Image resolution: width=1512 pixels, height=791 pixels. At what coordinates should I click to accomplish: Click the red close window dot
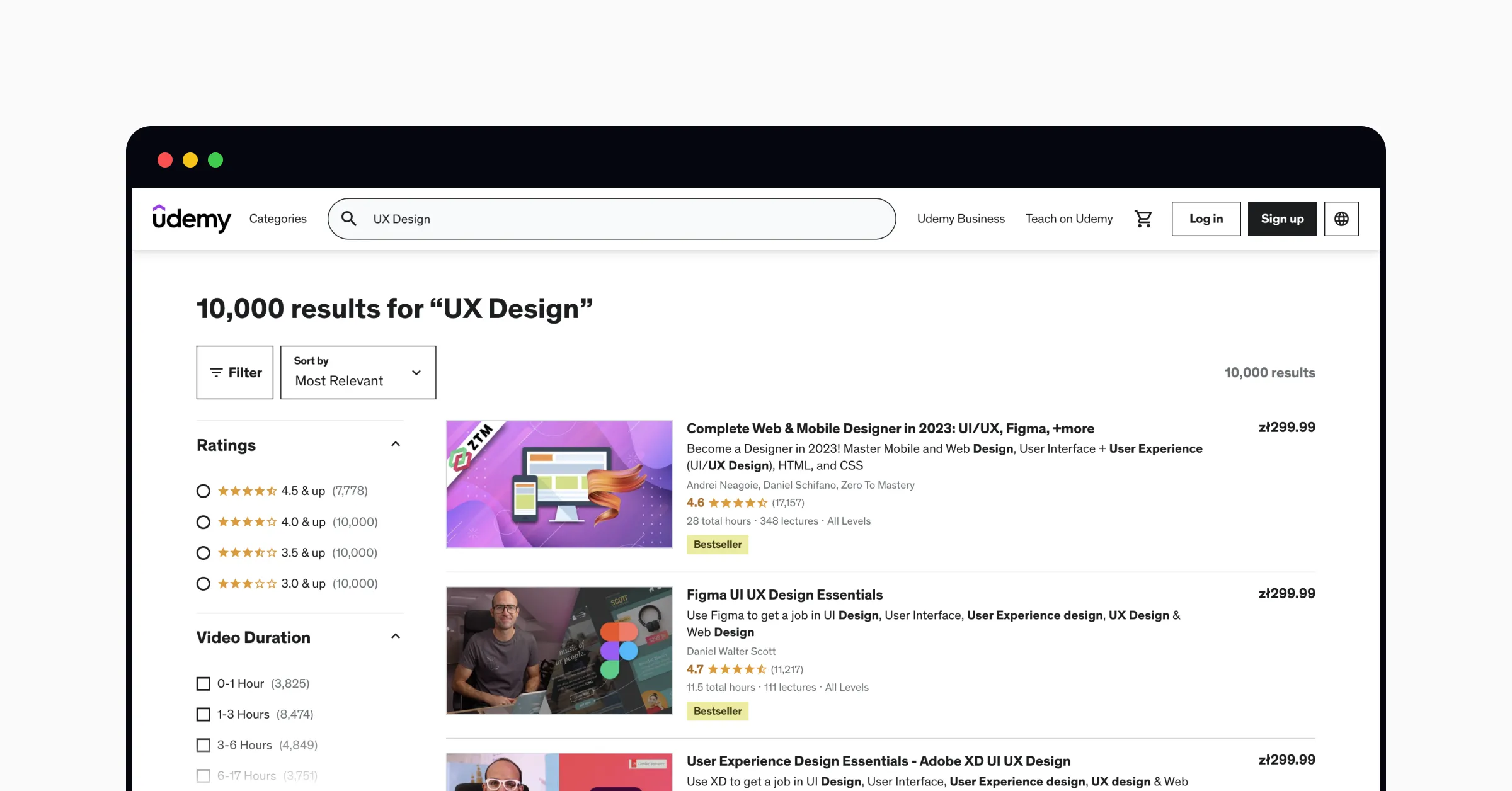coord(165,160)
